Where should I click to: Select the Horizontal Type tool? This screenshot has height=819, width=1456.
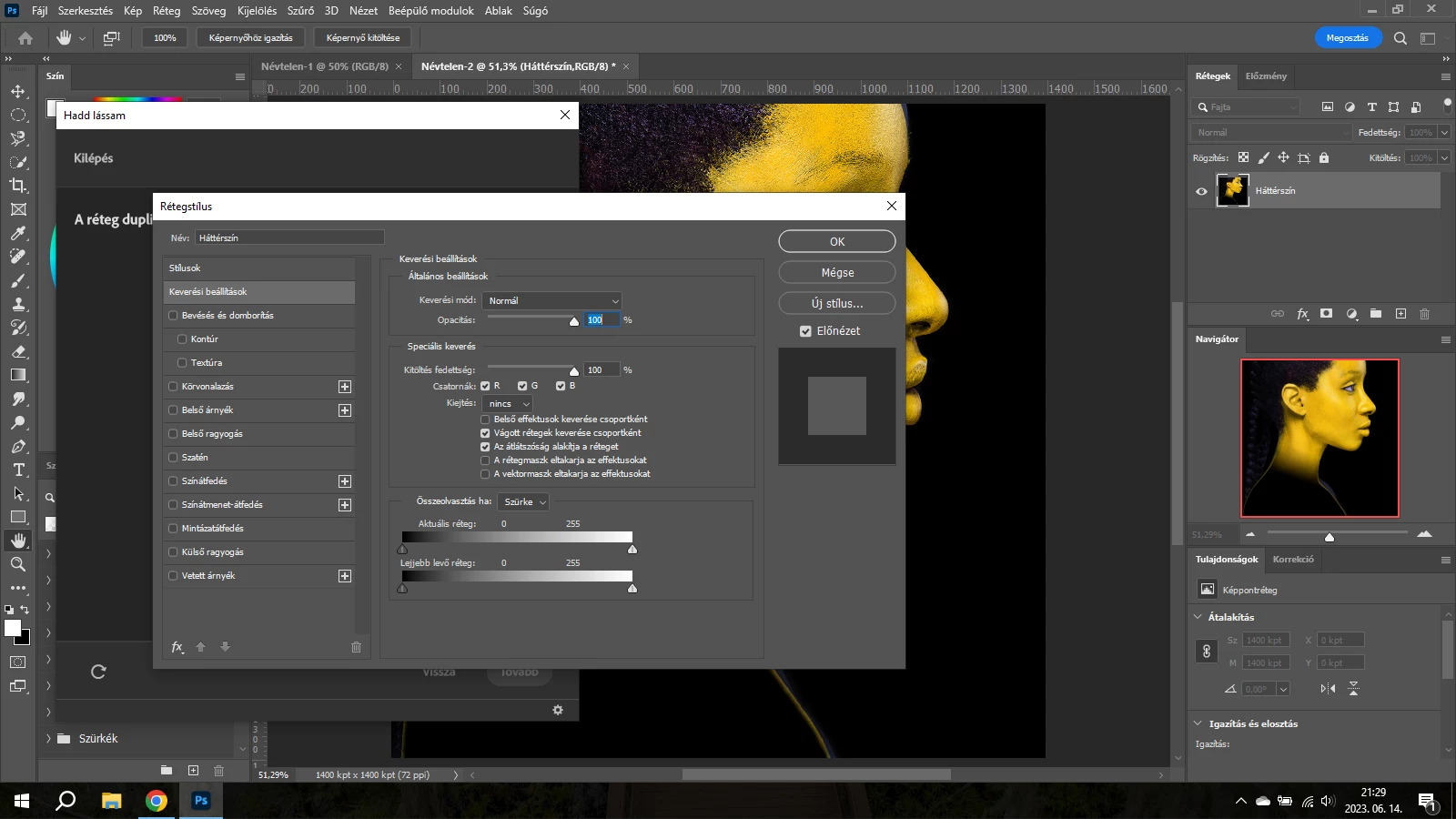[18, 470]
